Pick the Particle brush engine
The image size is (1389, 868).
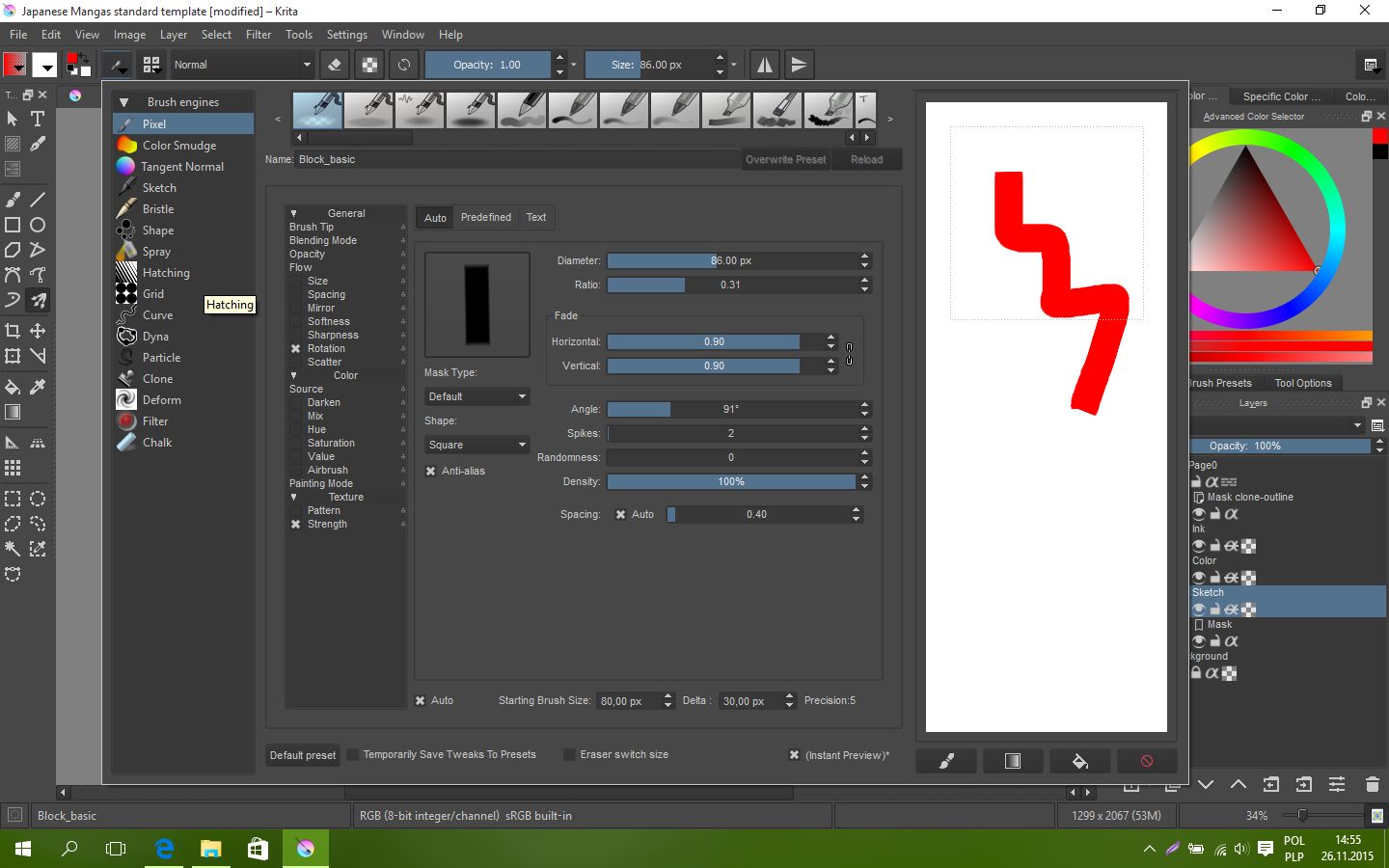183,357
